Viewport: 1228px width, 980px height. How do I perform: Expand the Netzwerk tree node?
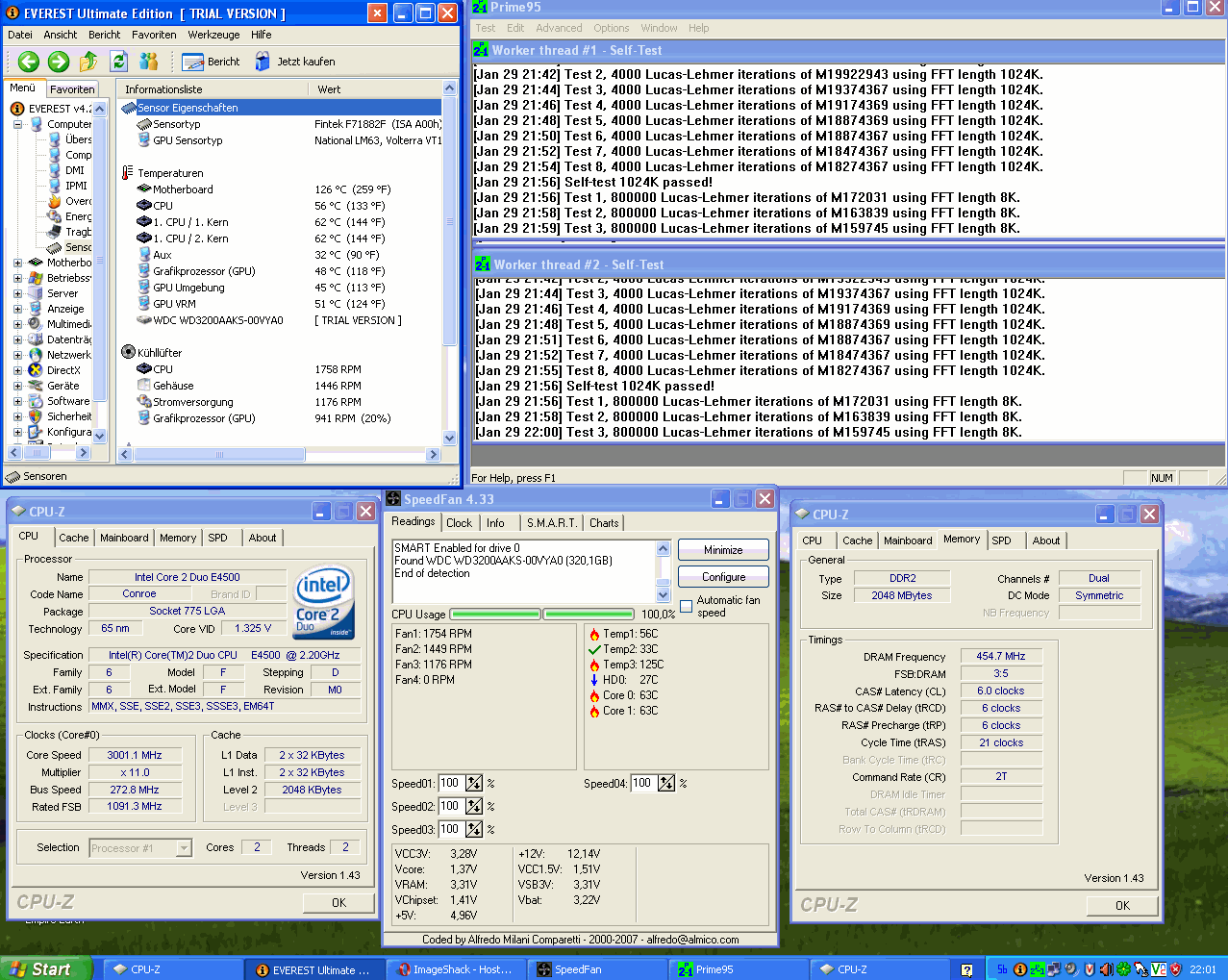pyautogui.click(x=17, y=355)
